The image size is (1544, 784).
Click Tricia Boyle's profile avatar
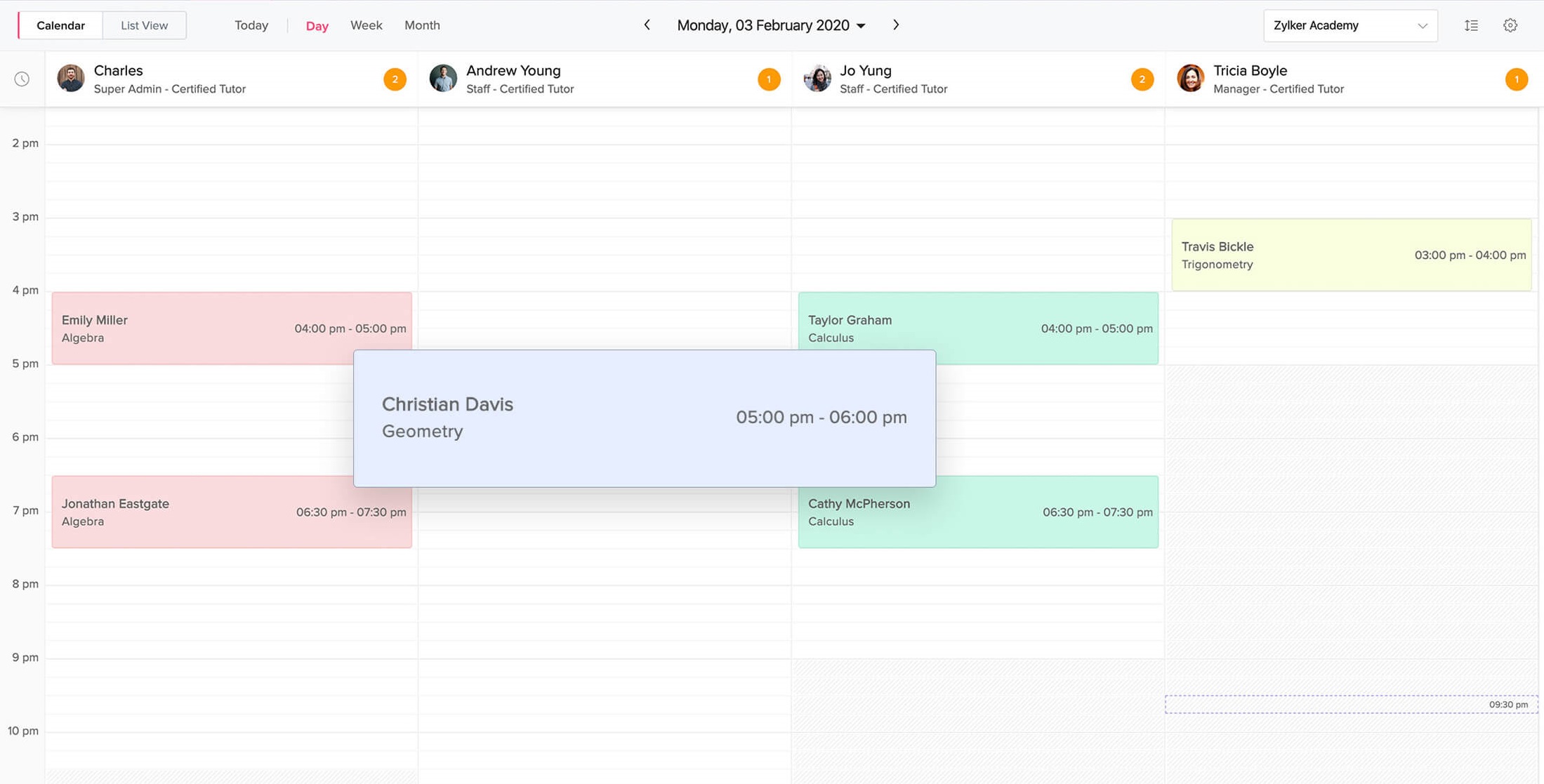1190,78
